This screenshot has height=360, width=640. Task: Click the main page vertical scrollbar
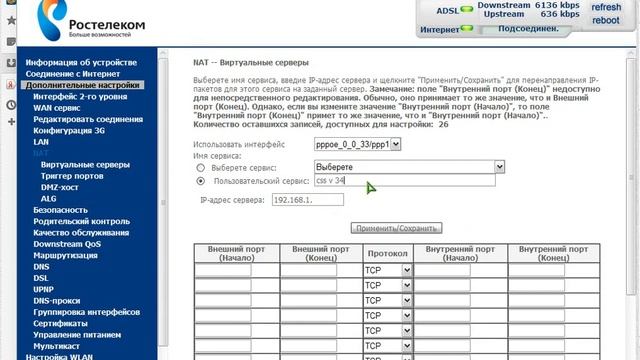click(x=631, y=176)
